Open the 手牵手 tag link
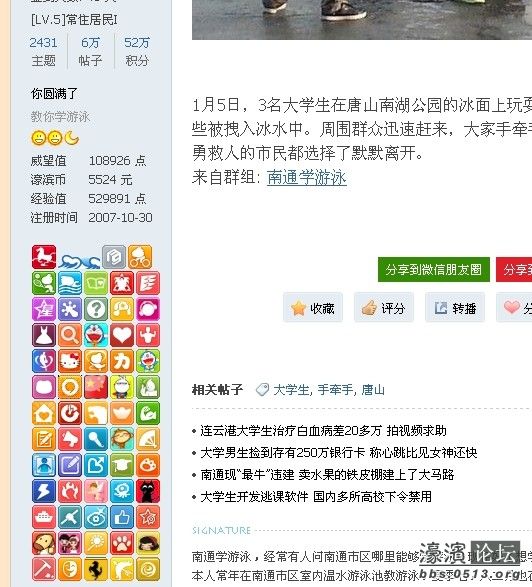This screenshot has height=587, width=532. (335, 390)
